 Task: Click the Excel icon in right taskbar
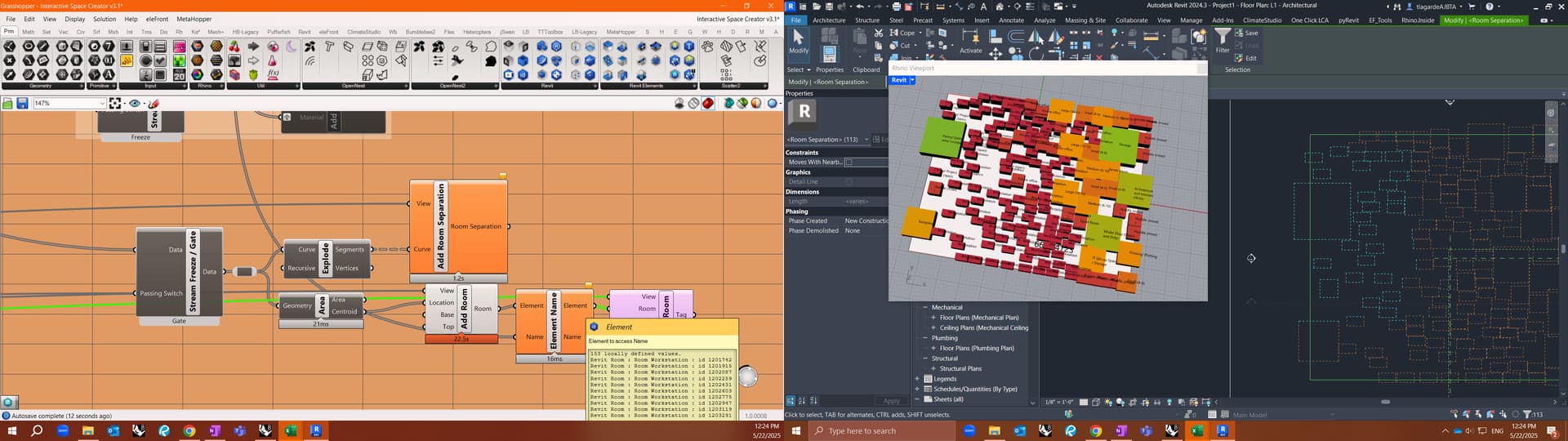pyautogui.click(x=1197, y=431)
